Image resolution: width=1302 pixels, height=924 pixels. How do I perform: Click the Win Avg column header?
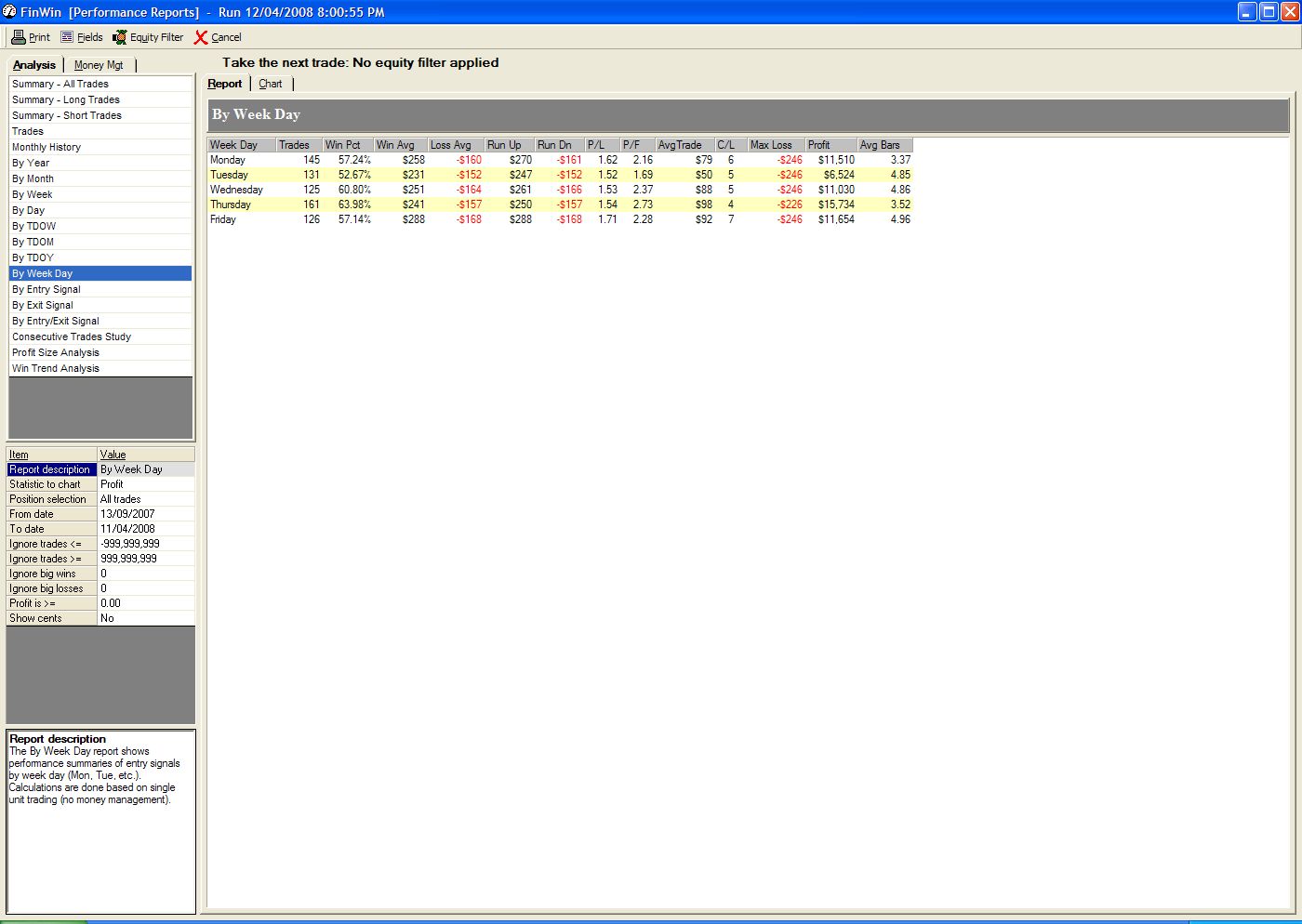[x=401, y=145]
